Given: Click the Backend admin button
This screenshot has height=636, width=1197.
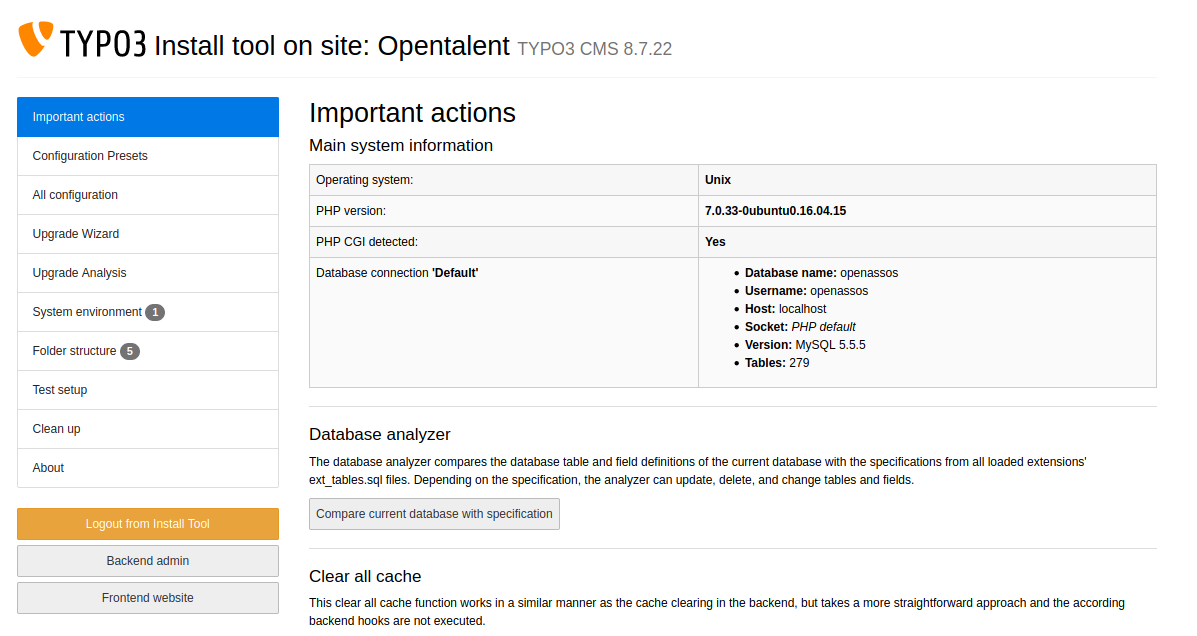Looking at the screenshot, I should tap(148, 561).
